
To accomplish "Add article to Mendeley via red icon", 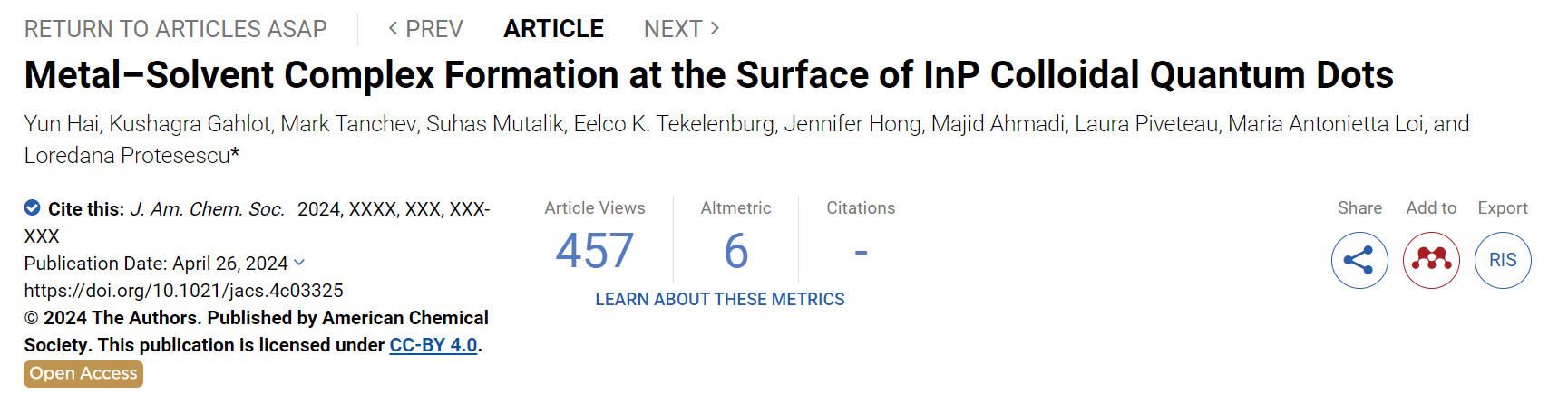I will coord(1431,261).
